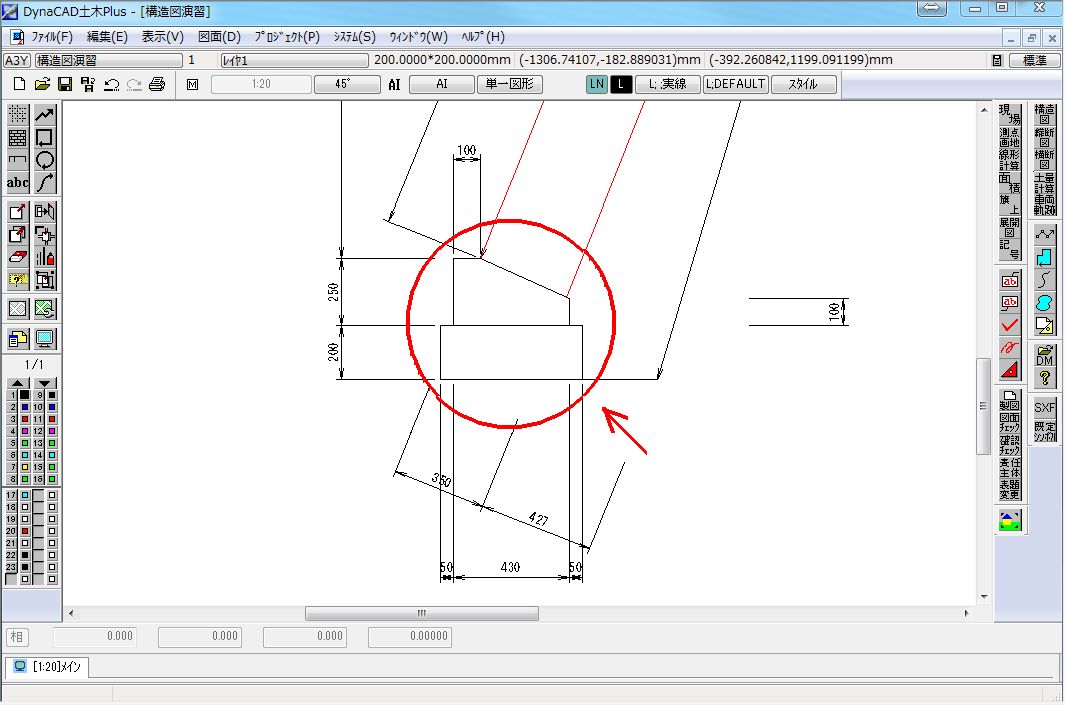The image size is (1065, 705).
Task: Open the 図面(D) menu
Action: (219, 37)
